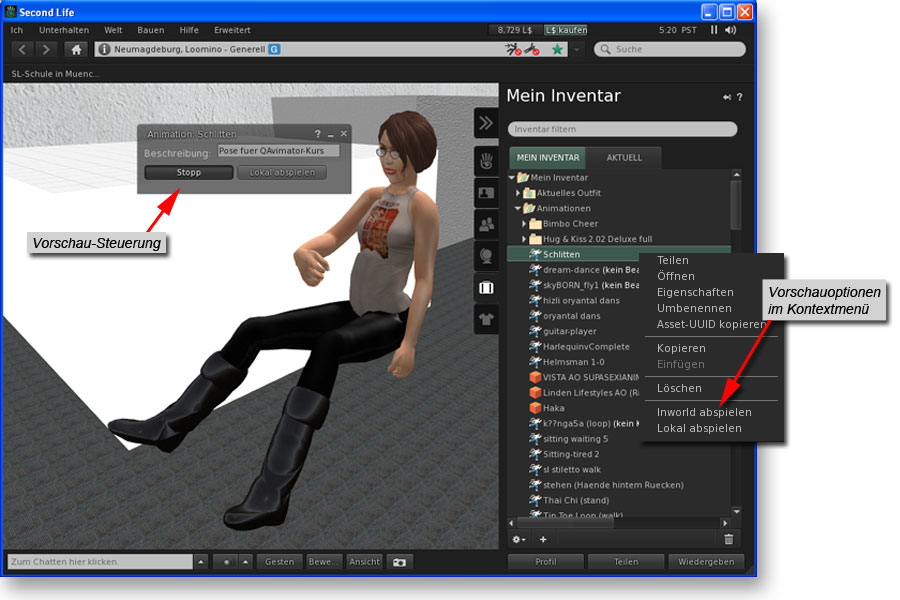
Task: Expand the Bimbo Cheer folder
Action: [x=524, y=224]
